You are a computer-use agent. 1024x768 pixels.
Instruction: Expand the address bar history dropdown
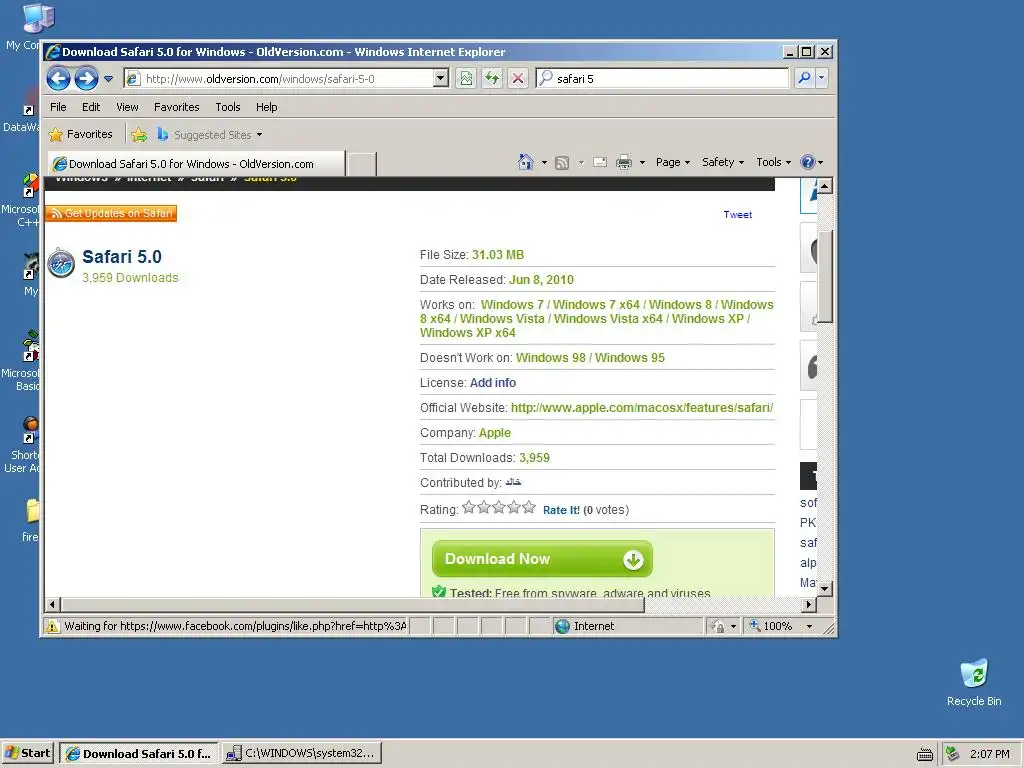441,79
